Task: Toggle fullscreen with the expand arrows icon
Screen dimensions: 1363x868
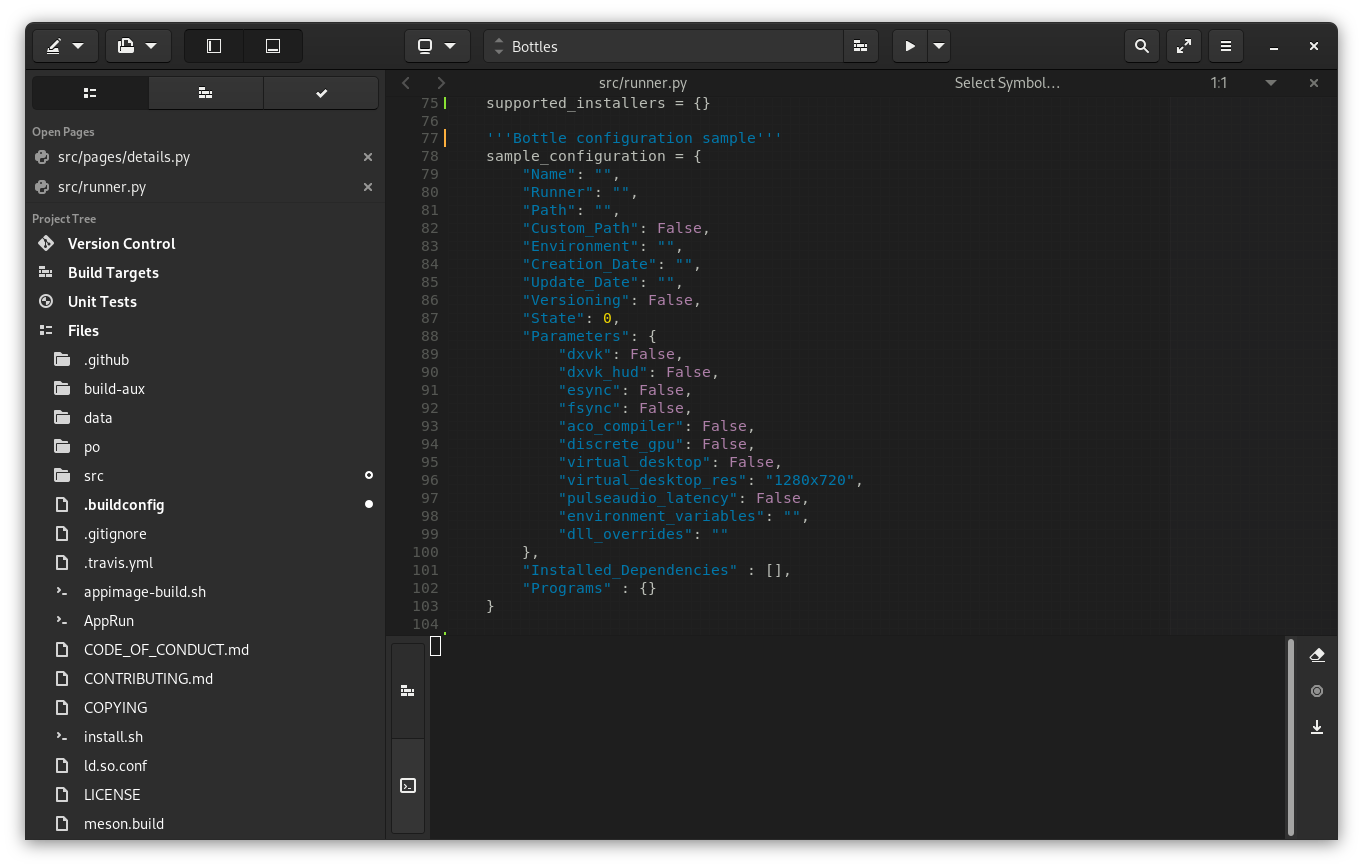Action: point(1183,46)
